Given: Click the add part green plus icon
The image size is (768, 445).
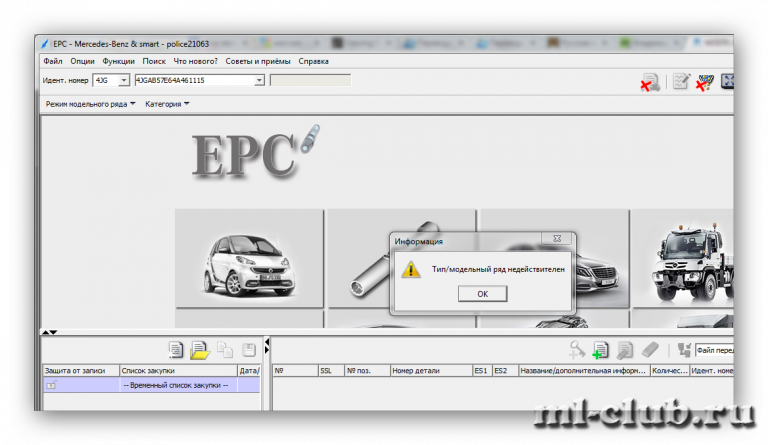Looking at the screenshot, I should pos(600,350).
